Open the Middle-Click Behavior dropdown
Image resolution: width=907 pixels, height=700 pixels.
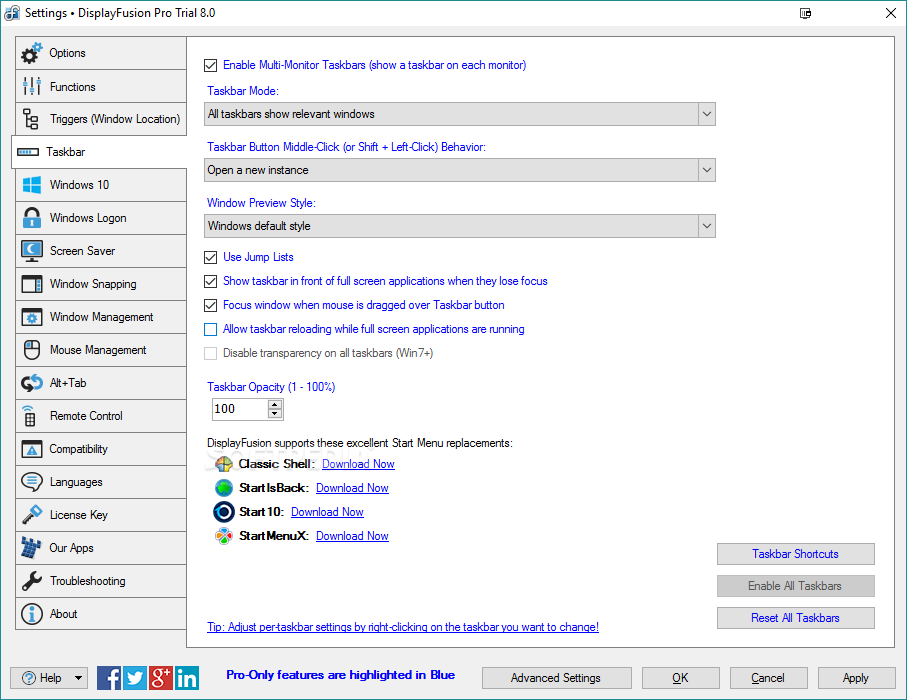pyautogui.click(x=460, y=170)
